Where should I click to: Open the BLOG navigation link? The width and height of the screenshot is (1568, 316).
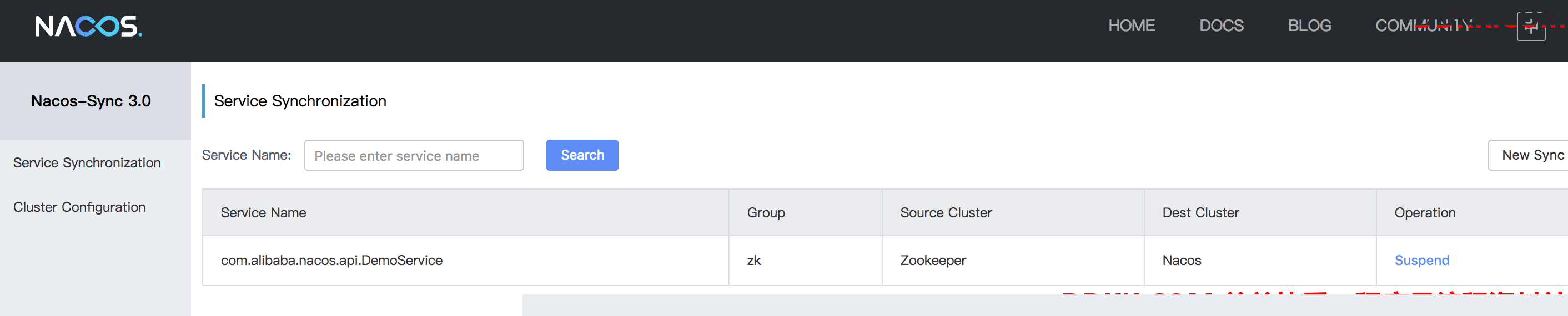1309,26
